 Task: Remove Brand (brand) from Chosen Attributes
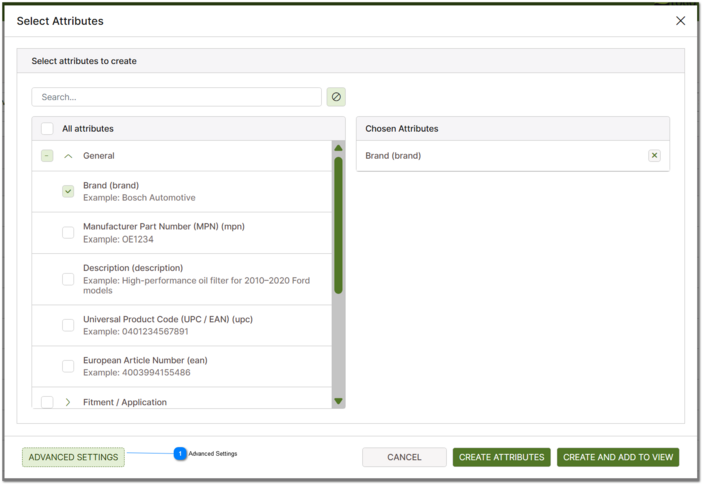(x=654, y=156)
